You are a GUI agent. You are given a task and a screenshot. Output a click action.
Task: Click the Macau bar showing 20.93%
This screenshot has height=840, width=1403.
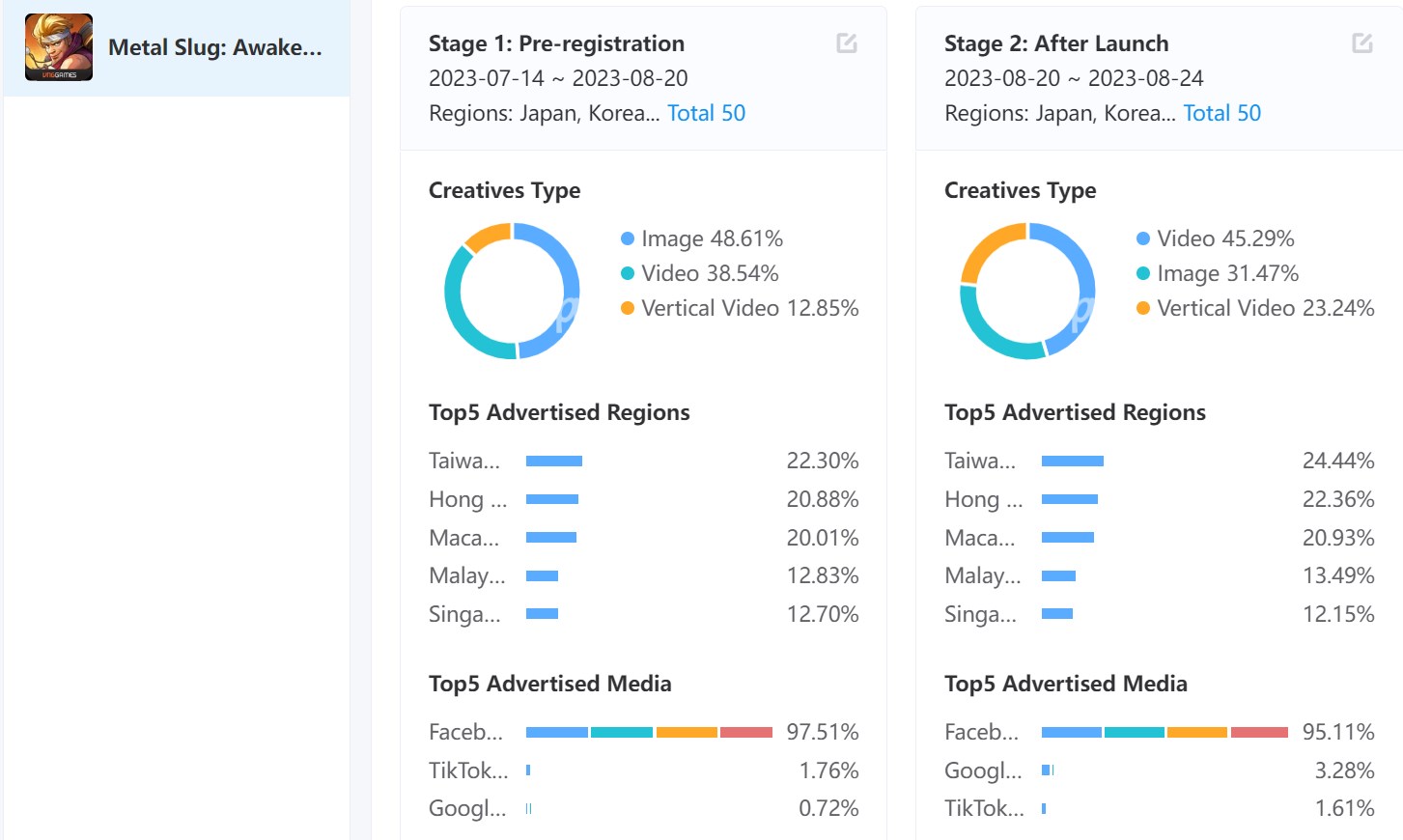1068,537
